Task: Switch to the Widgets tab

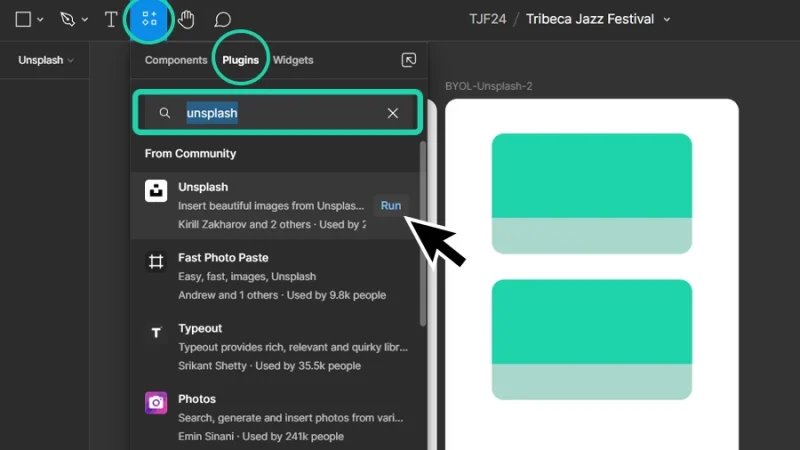Action: tap(293, 60)
